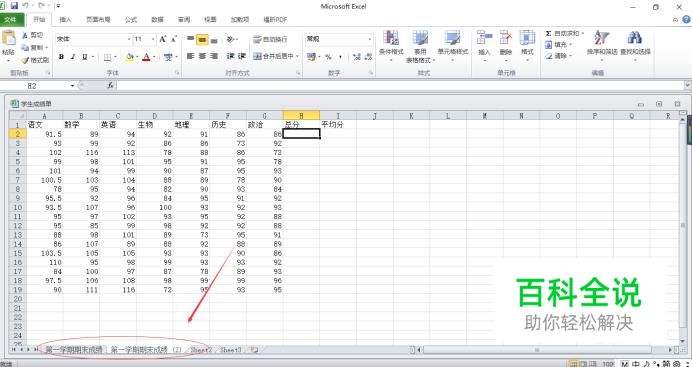Click the Fill Color paint bucket icon
This screenshot has height=367, width=692.
(129, 57)
